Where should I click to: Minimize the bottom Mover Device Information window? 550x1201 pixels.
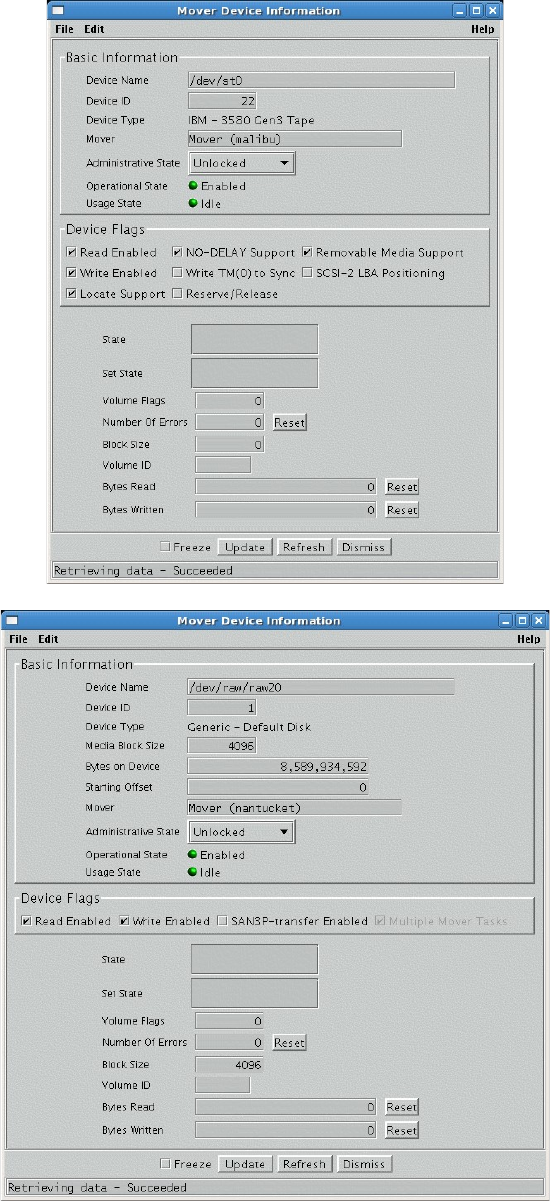tap(508, 620)
